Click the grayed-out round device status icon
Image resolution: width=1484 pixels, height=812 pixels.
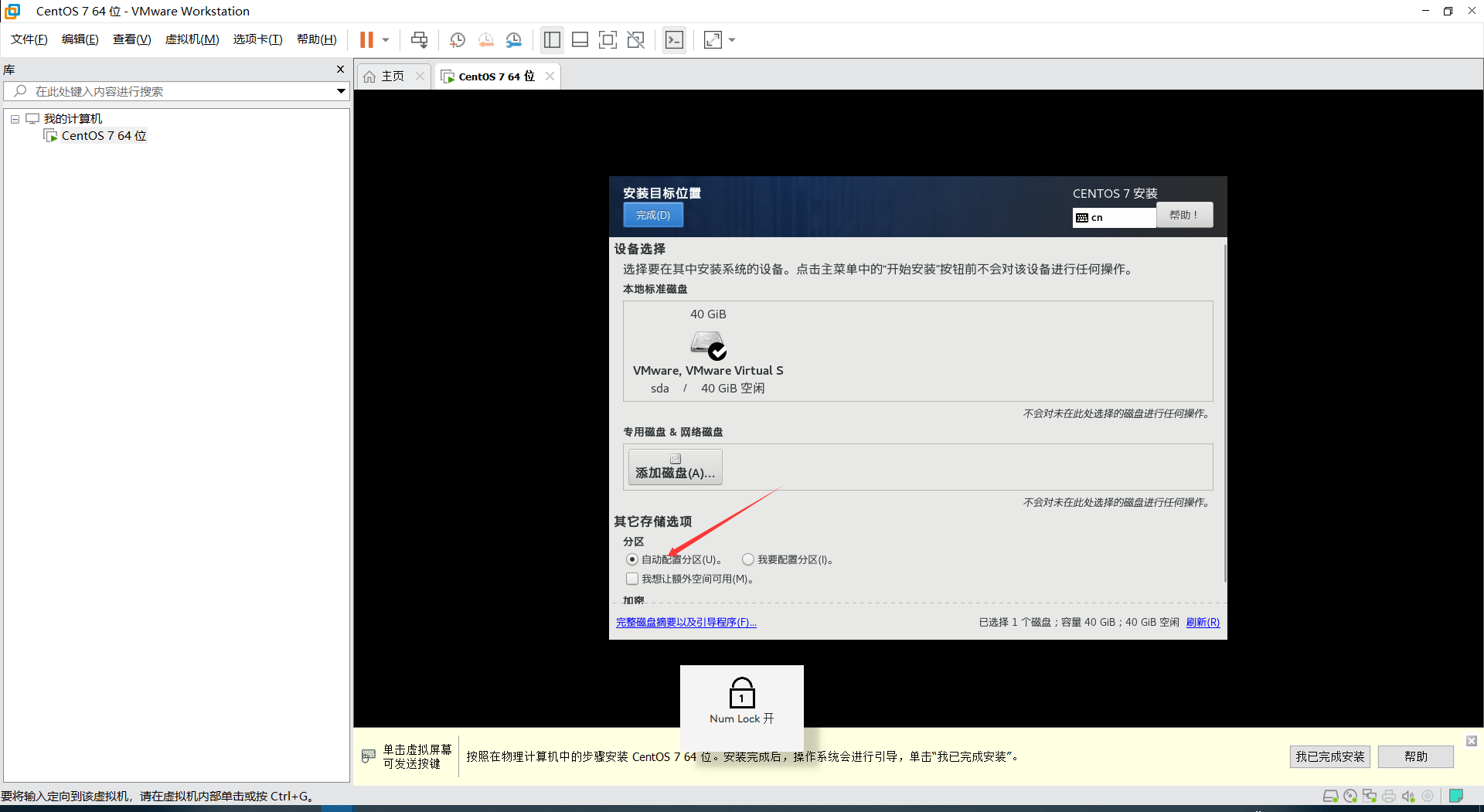tap(1428, 796)
